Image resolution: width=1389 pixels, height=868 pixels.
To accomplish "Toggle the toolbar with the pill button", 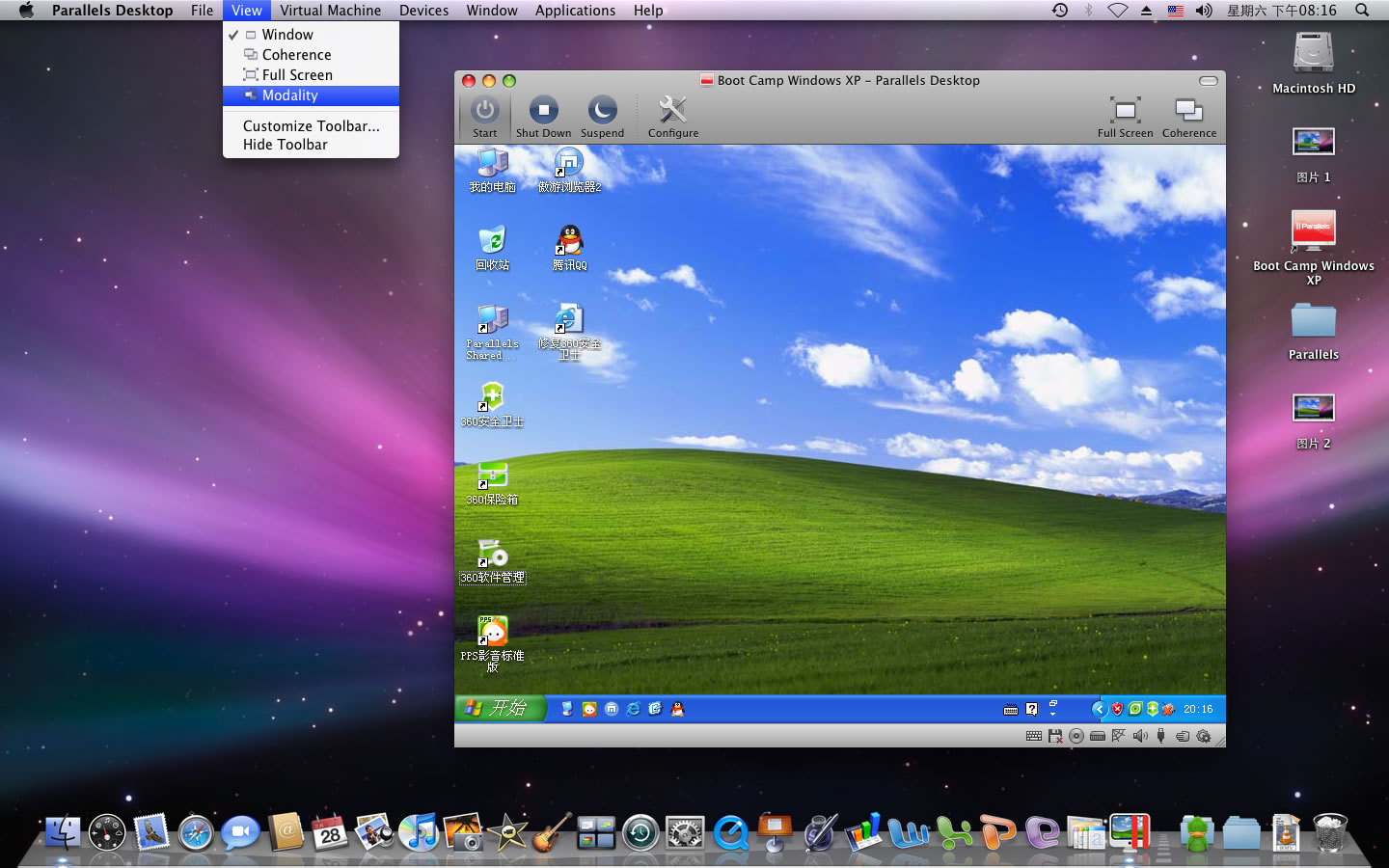I will 1208,81.
